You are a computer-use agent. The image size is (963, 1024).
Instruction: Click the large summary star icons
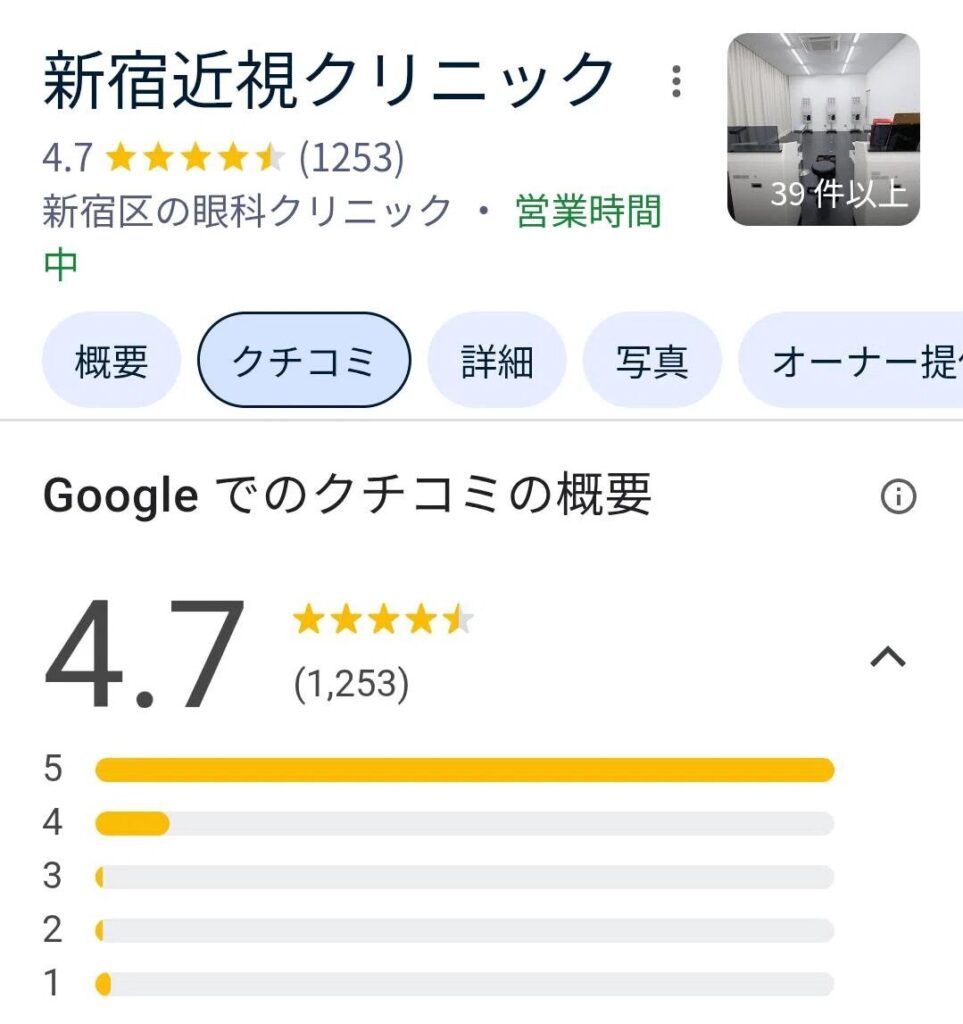[x=383, y=621]
